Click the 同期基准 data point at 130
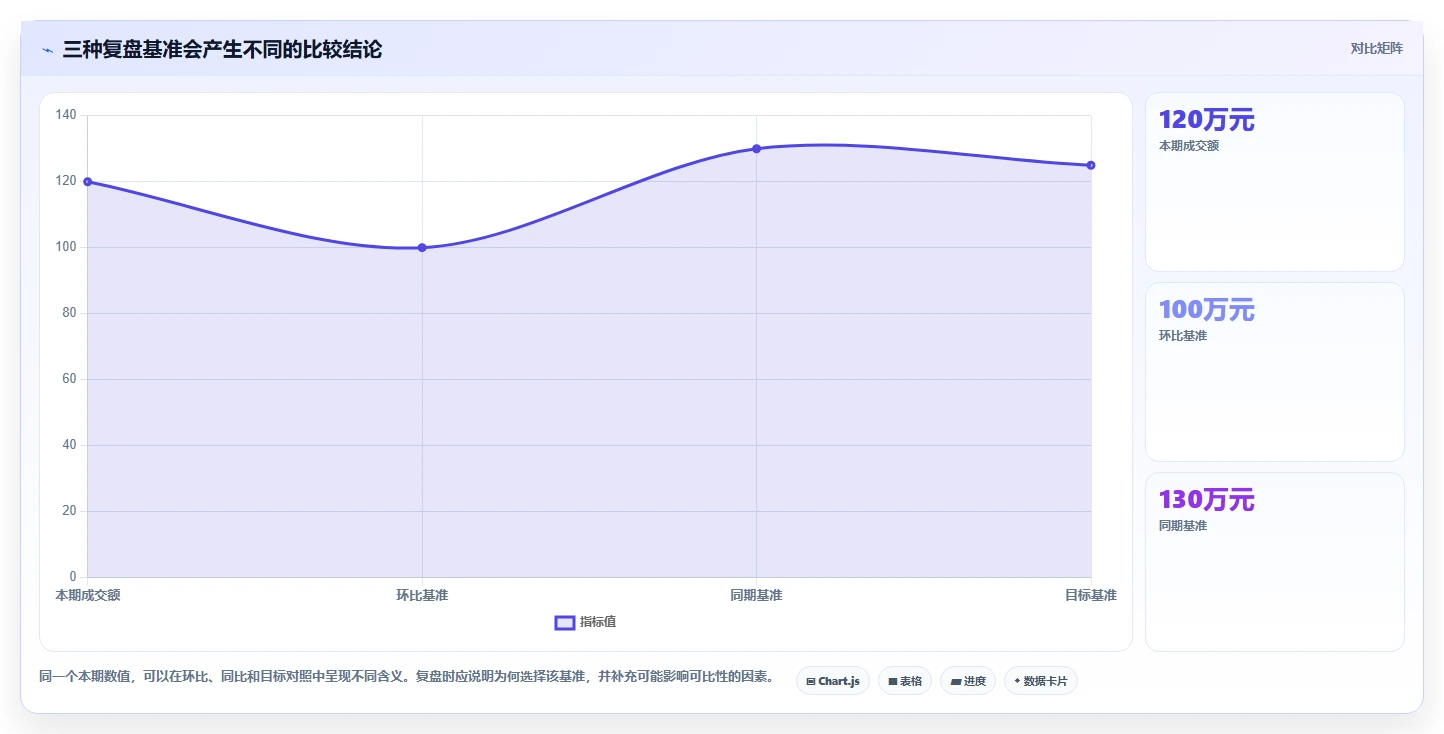Viewport: 1444px width, 734px height. (756, 148)
